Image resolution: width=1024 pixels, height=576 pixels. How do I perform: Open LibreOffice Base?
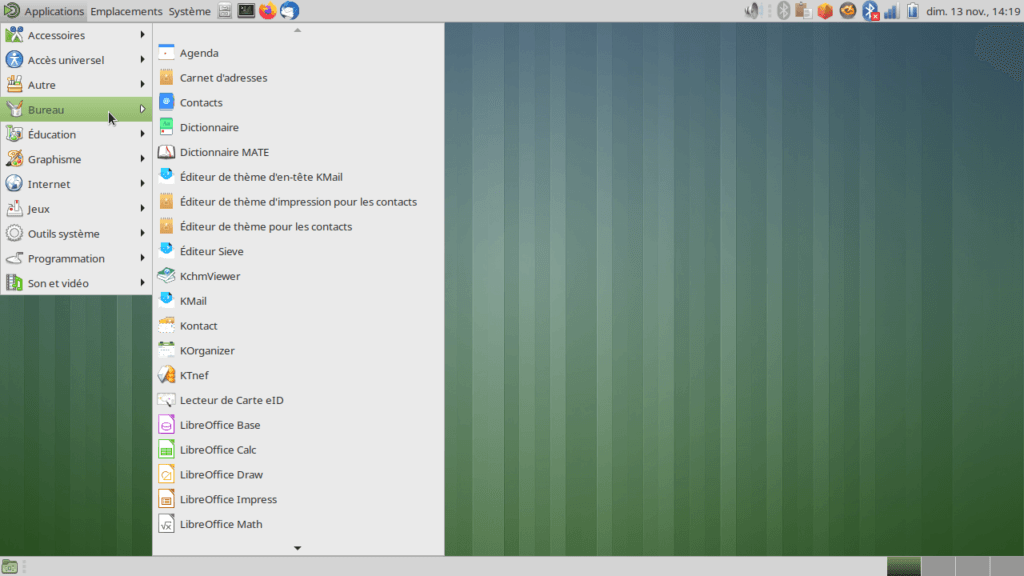(x=298, y=425)
